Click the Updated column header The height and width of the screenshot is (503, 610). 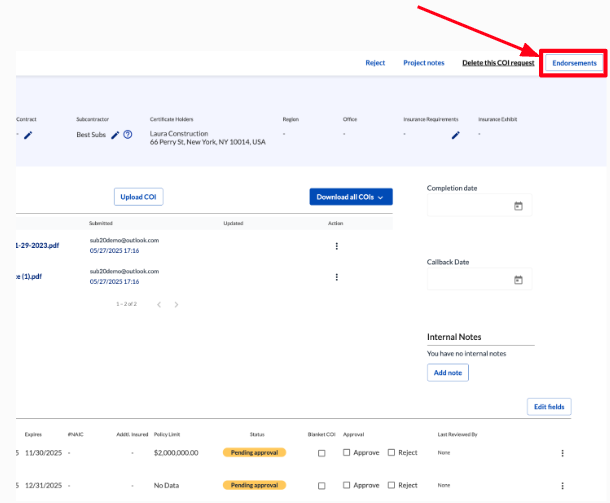click(x=233, y=223)
